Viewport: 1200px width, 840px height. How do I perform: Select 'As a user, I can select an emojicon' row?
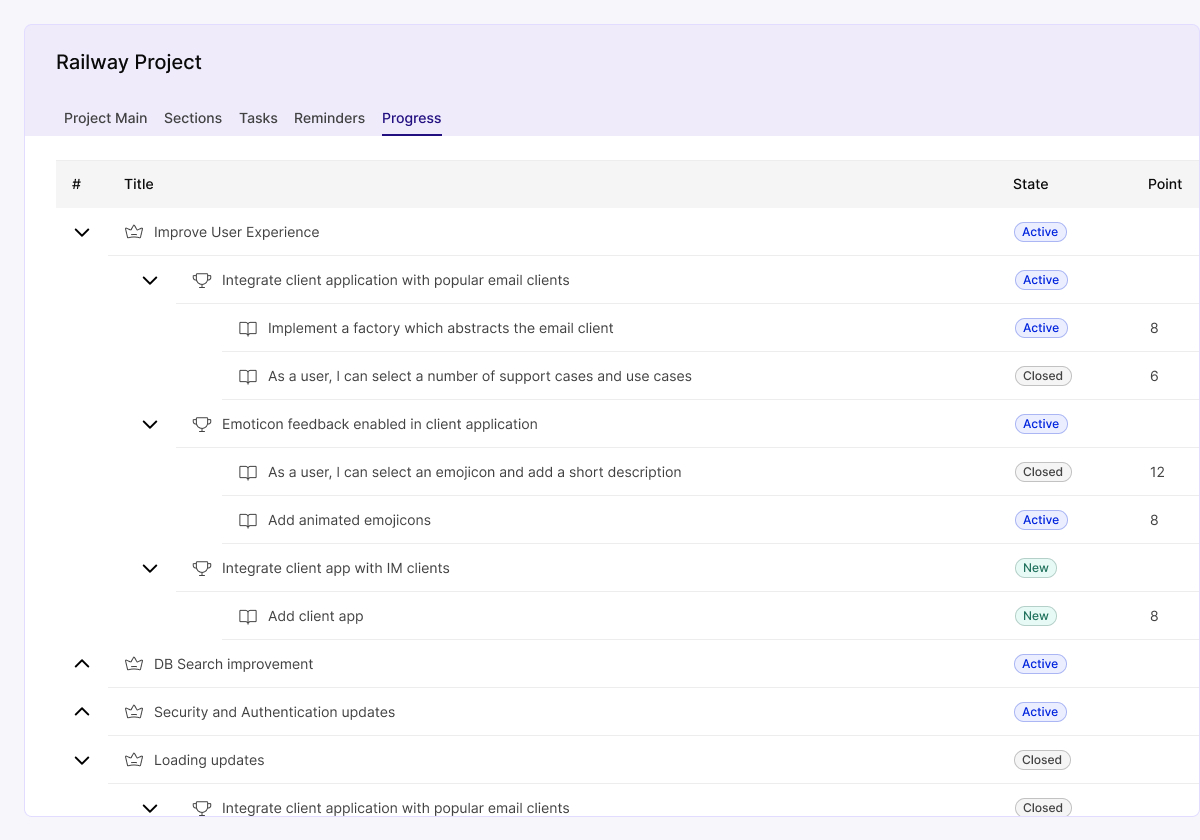475,472
